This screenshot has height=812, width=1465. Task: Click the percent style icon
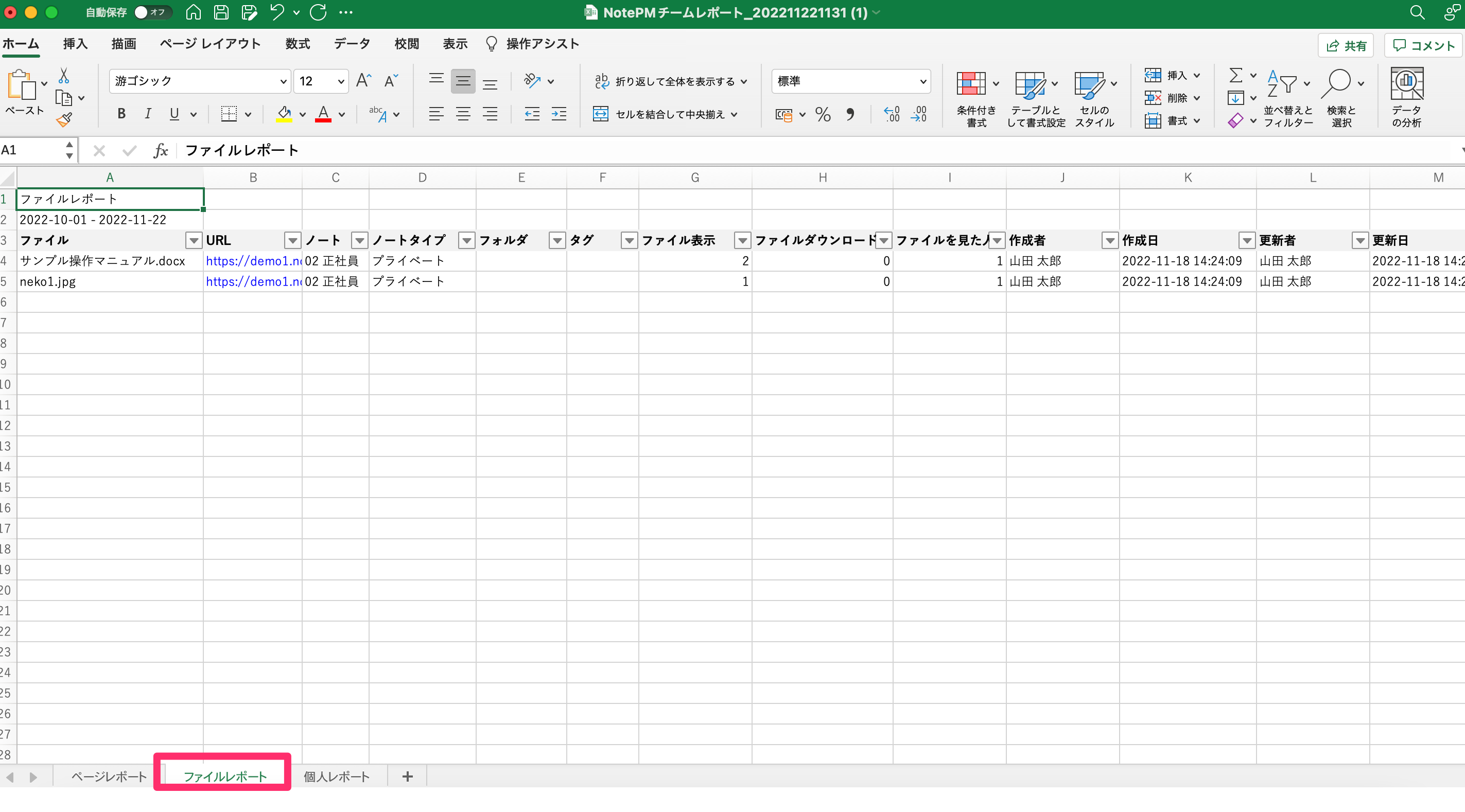tap(823, 114)
